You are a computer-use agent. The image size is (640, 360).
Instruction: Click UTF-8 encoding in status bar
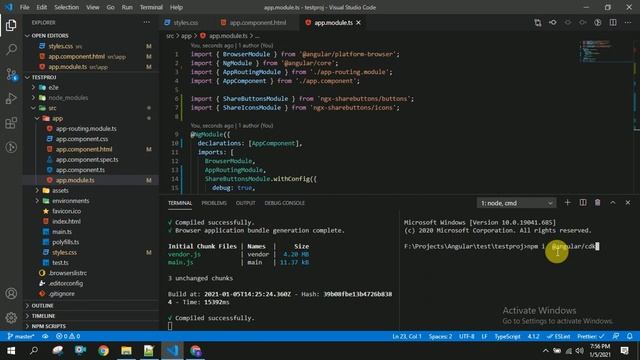[467, 336]
